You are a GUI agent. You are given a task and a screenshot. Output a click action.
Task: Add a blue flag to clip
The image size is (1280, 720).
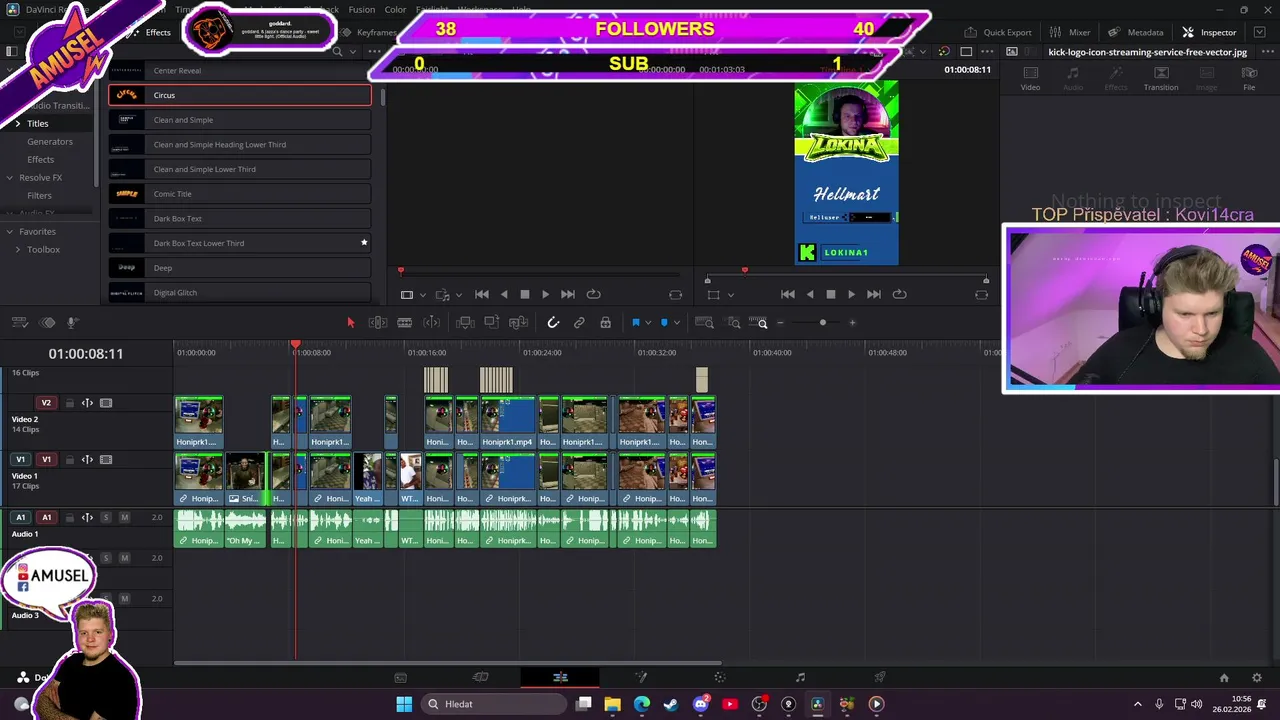(635, 322)
